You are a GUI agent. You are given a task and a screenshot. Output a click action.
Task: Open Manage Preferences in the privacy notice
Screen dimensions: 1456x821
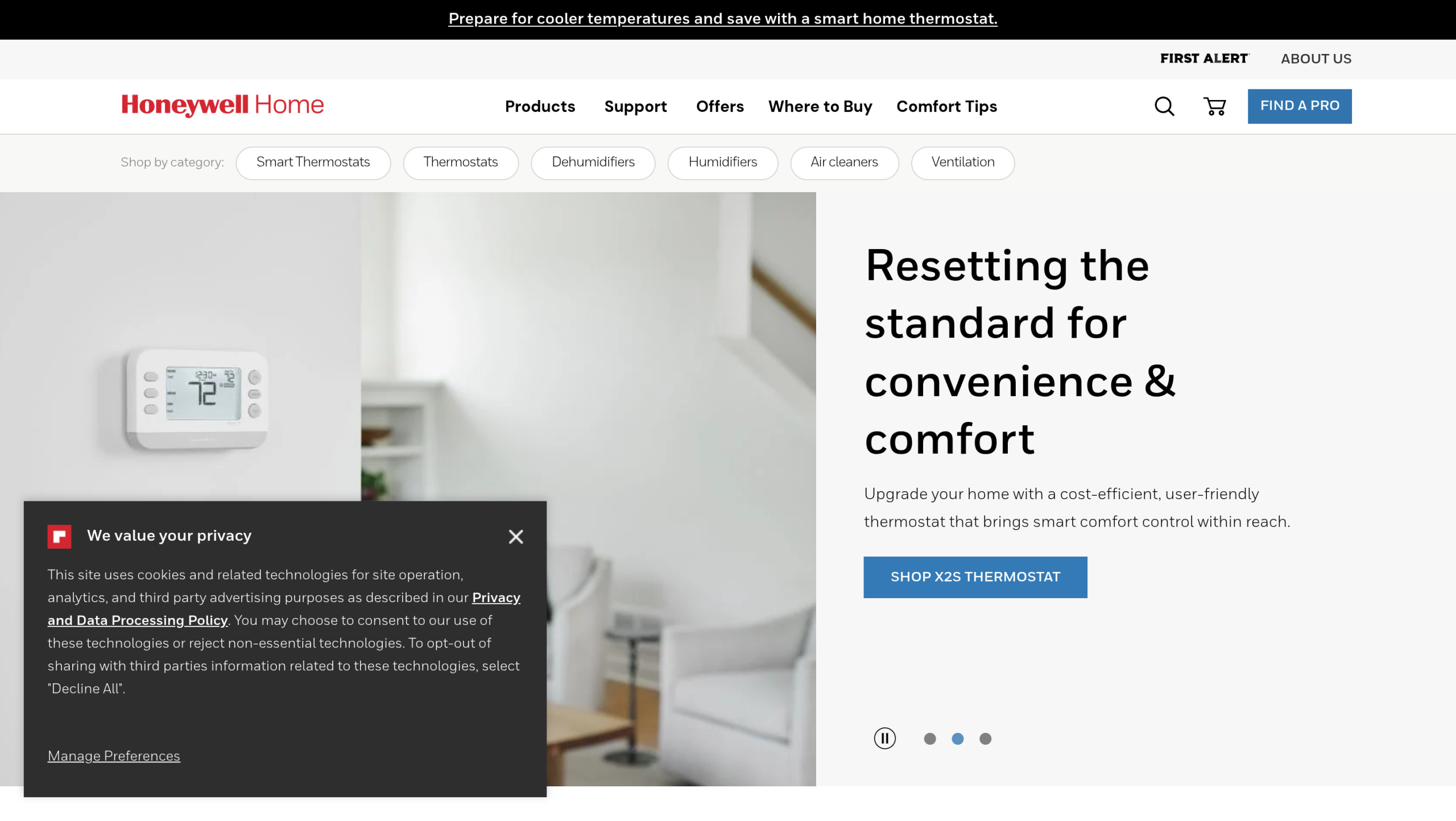(x=114, y=756)
